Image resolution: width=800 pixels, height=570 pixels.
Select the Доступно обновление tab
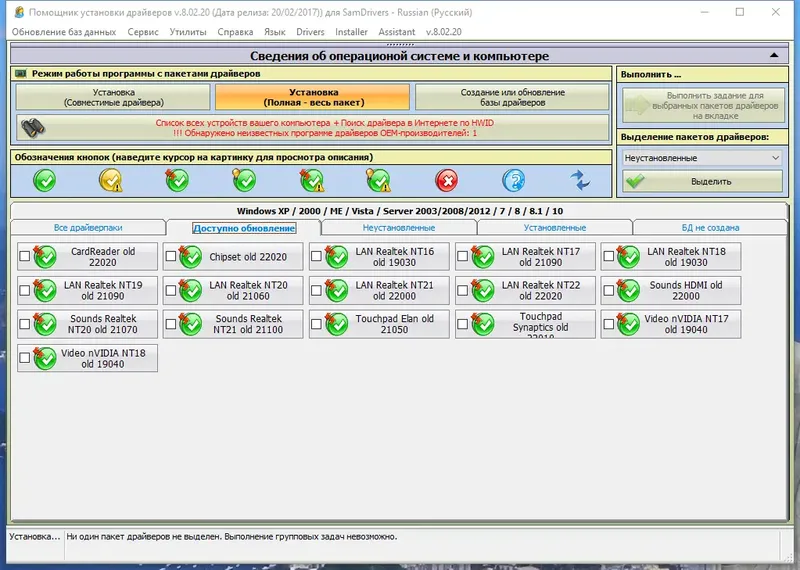(244, 228)
